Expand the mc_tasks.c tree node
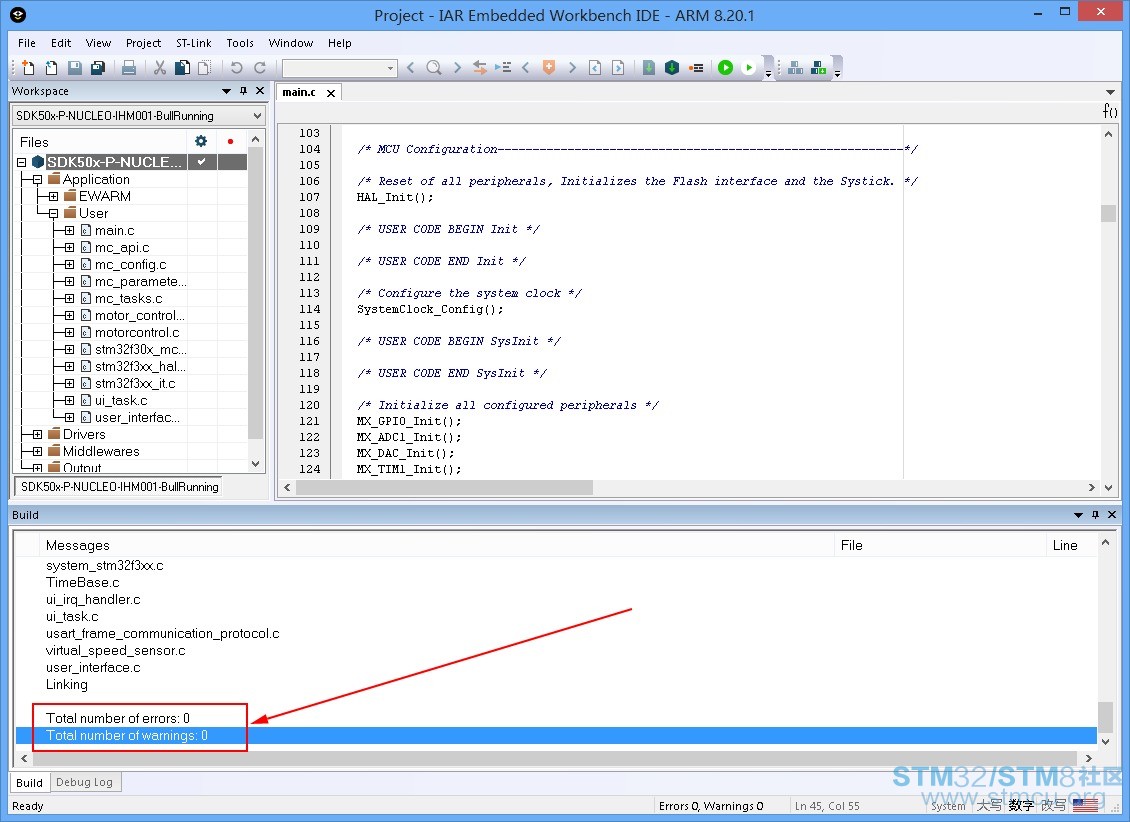1130x822 pixels. tap(69, 298)
